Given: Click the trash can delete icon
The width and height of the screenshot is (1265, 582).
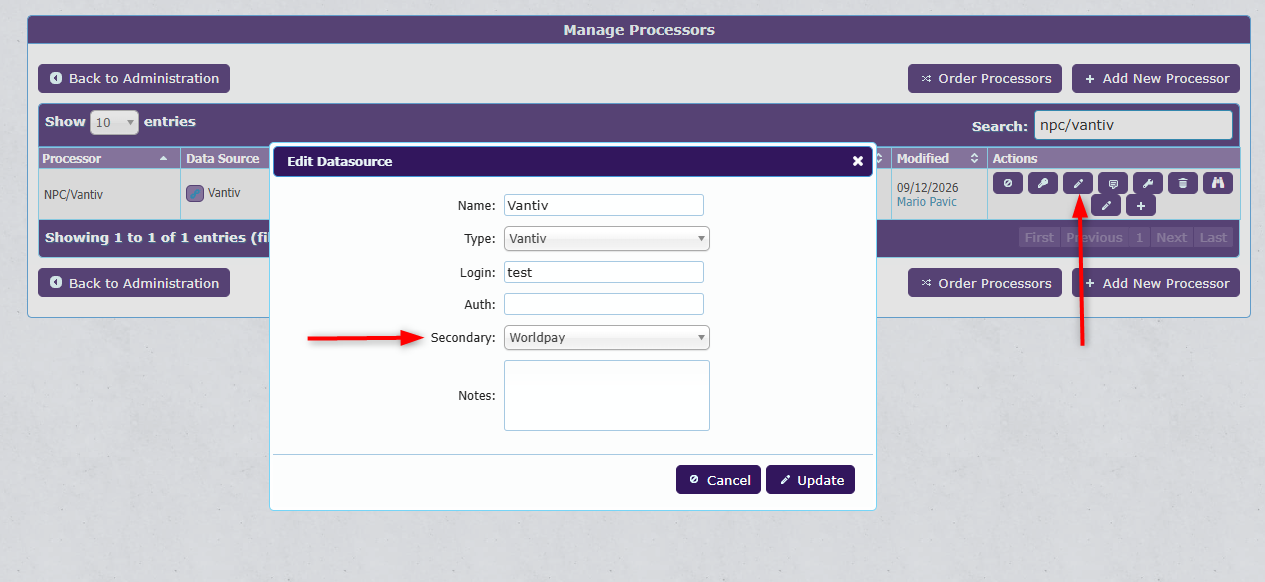Looking at the screenshot, I should (1183, 183).
